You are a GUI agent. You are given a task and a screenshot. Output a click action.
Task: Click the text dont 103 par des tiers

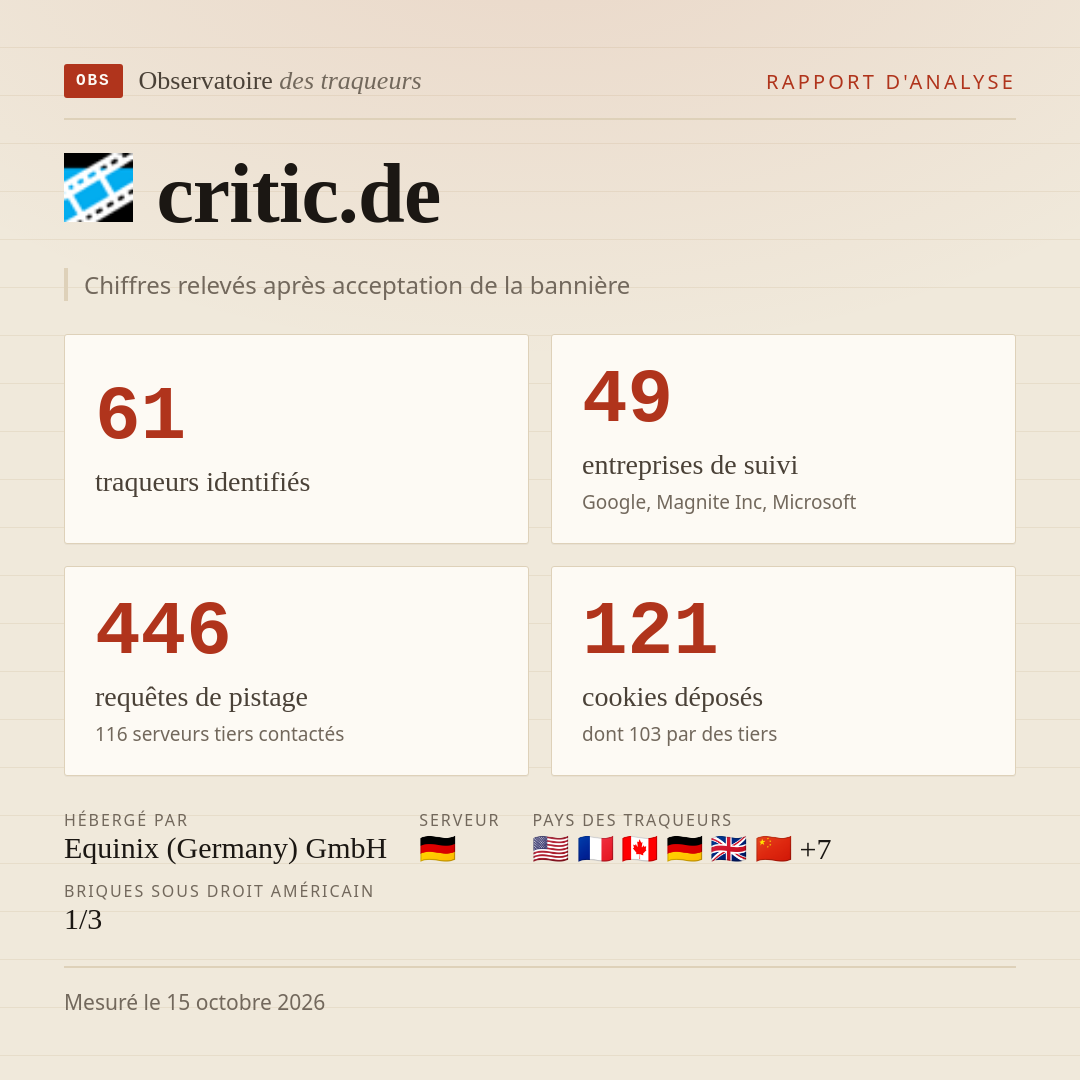[x=679, y=734]
